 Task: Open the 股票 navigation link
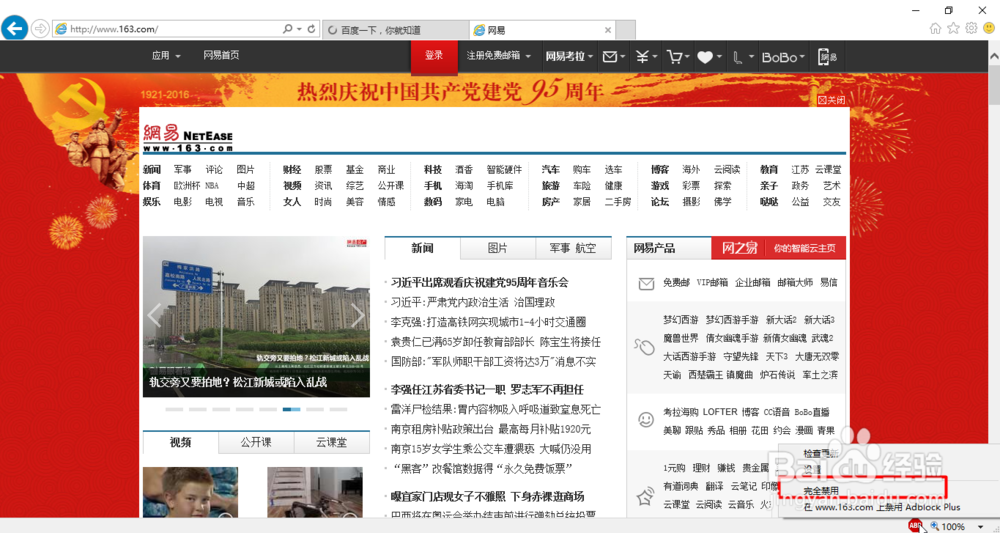coord(323,170)
